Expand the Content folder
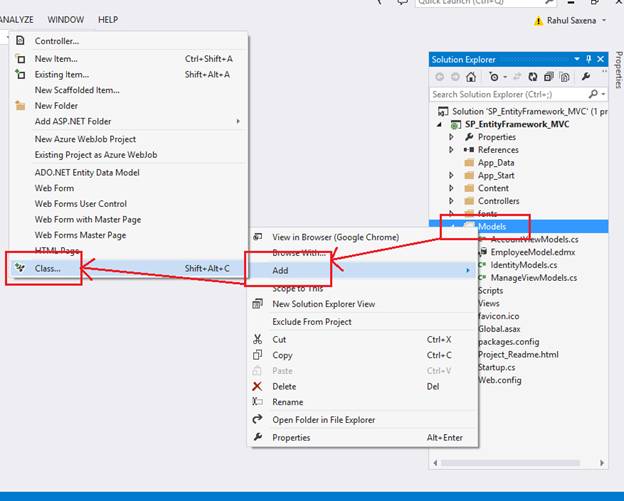This screenshot has width=624, height=501. [x=451, y=188]
